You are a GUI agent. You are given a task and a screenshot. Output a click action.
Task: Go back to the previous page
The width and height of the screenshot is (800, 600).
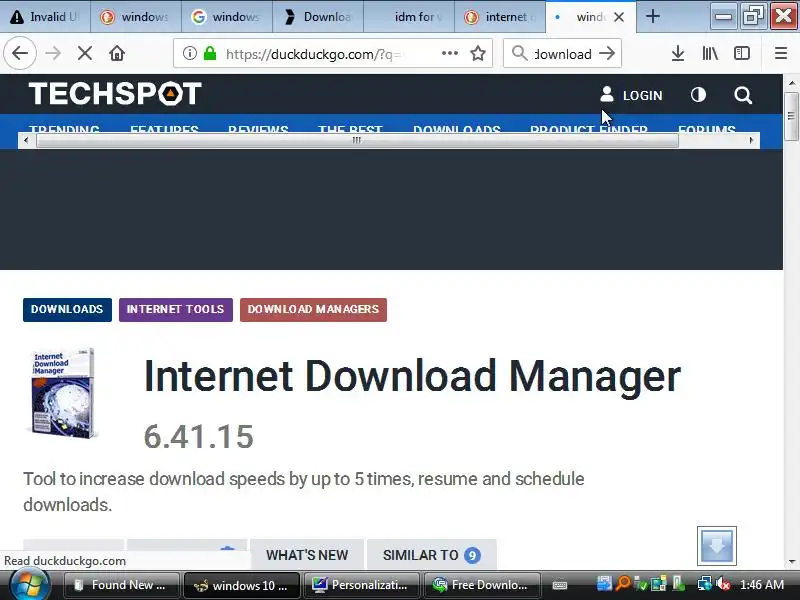[x=20, y=53]
